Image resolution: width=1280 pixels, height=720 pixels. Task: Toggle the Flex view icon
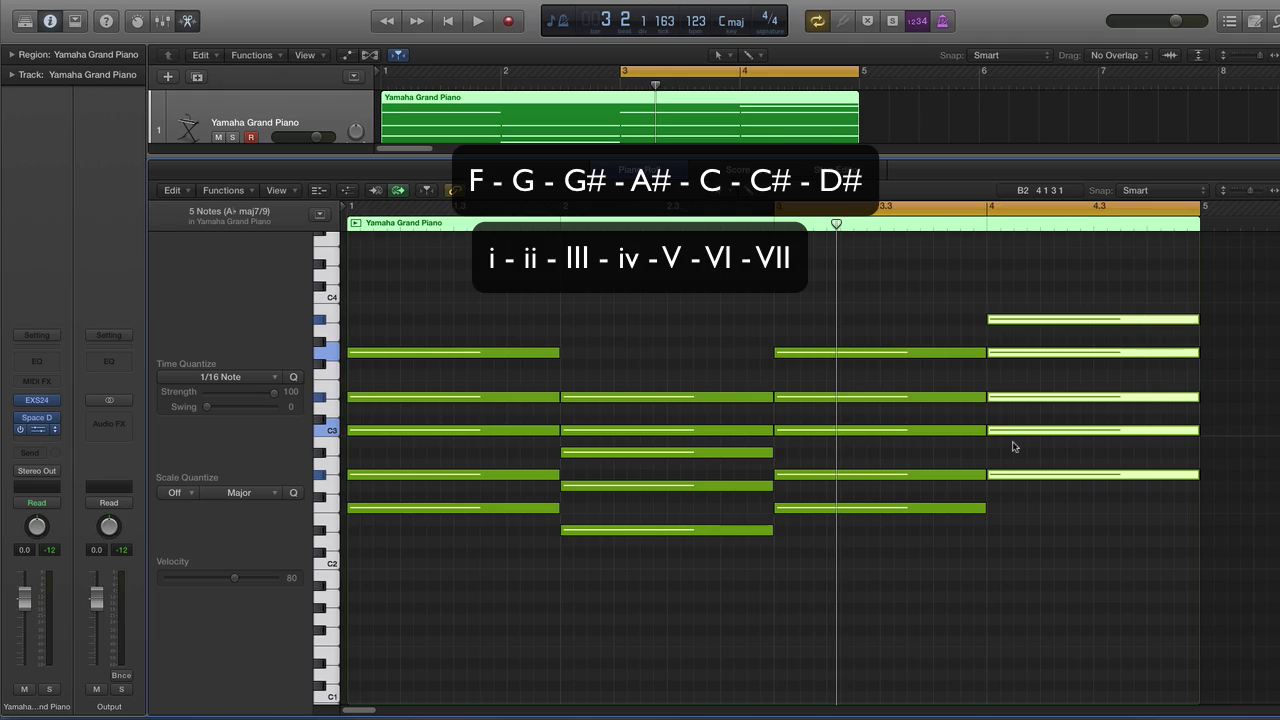pyautogui.click(x=370, y=55)
